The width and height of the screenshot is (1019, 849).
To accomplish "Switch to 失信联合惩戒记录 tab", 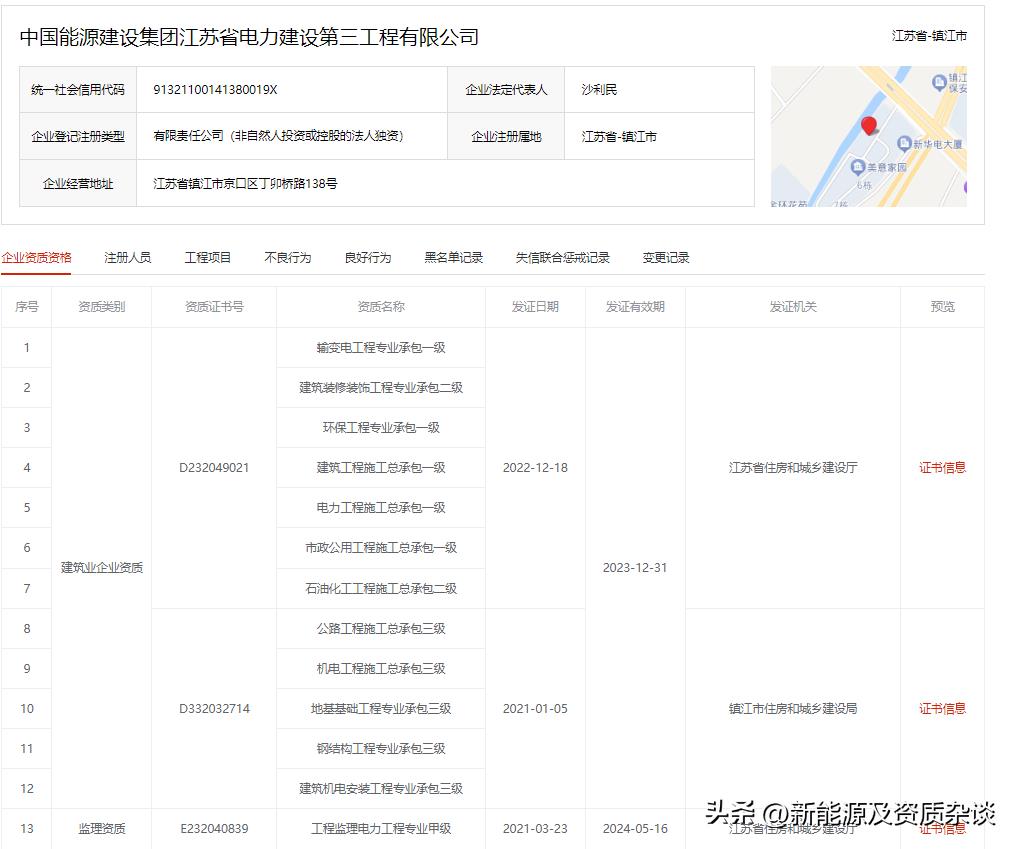I will point(562,257).
